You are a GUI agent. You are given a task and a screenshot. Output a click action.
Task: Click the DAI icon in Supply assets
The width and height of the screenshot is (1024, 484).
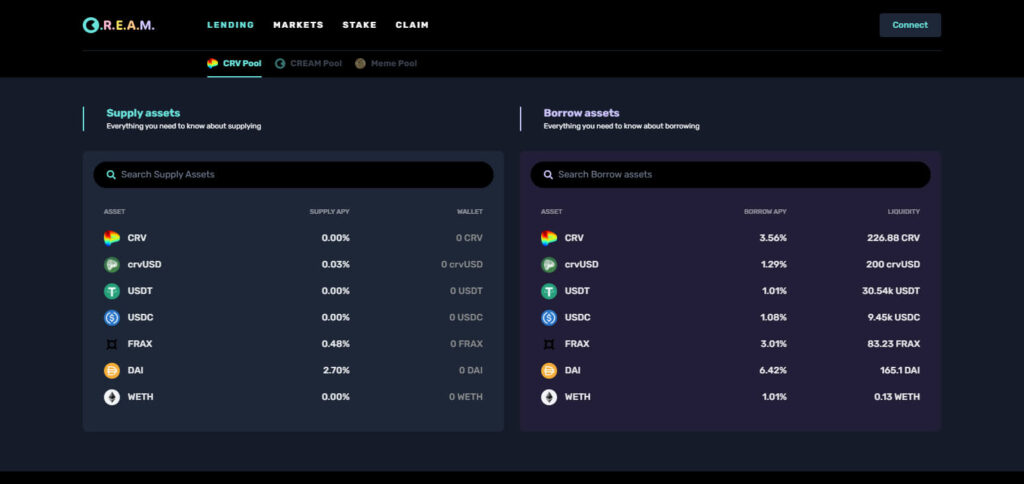[112, 370]
